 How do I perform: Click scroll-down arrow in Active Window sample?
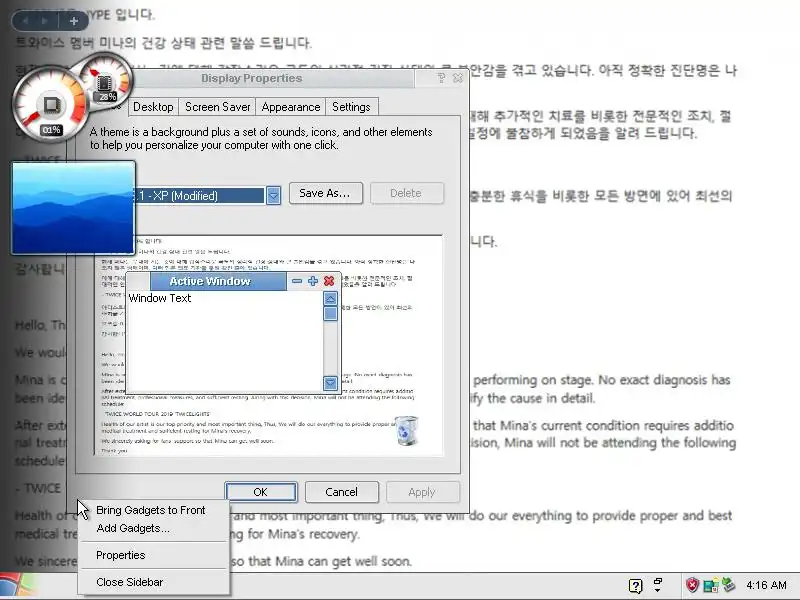330,383
